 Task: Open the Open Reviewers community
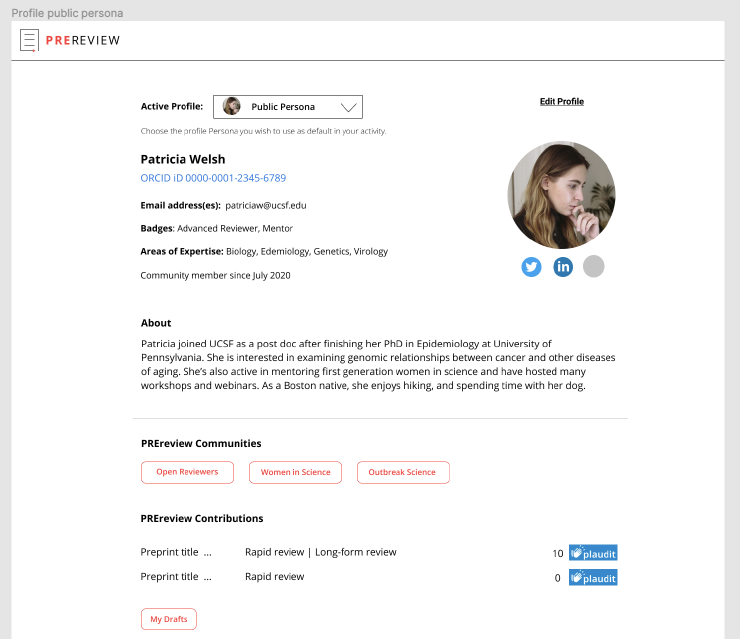point(187,472)
